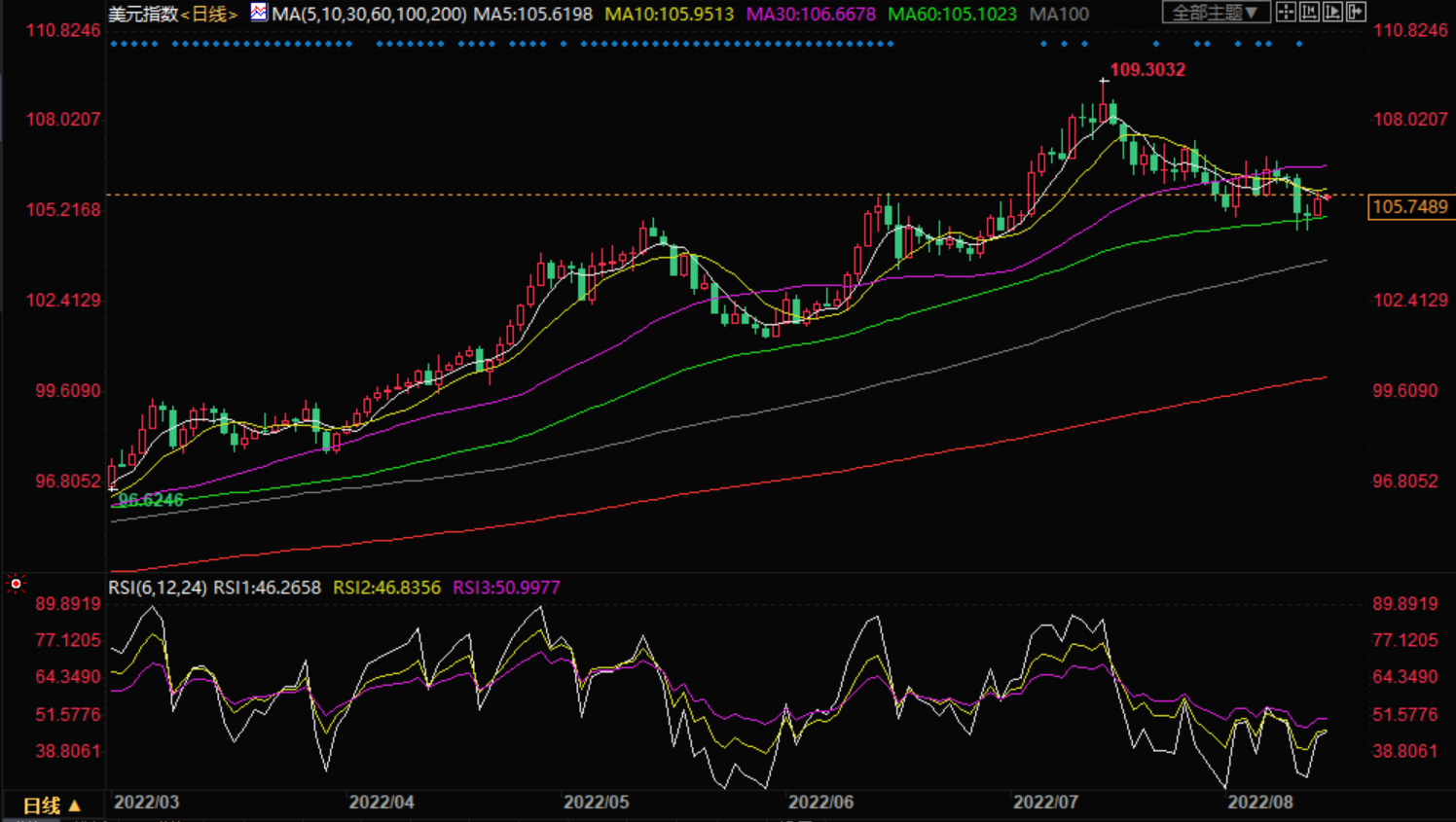Click the 美元指数 chart title
The image size is (1456, 822).
pos(143,15)
